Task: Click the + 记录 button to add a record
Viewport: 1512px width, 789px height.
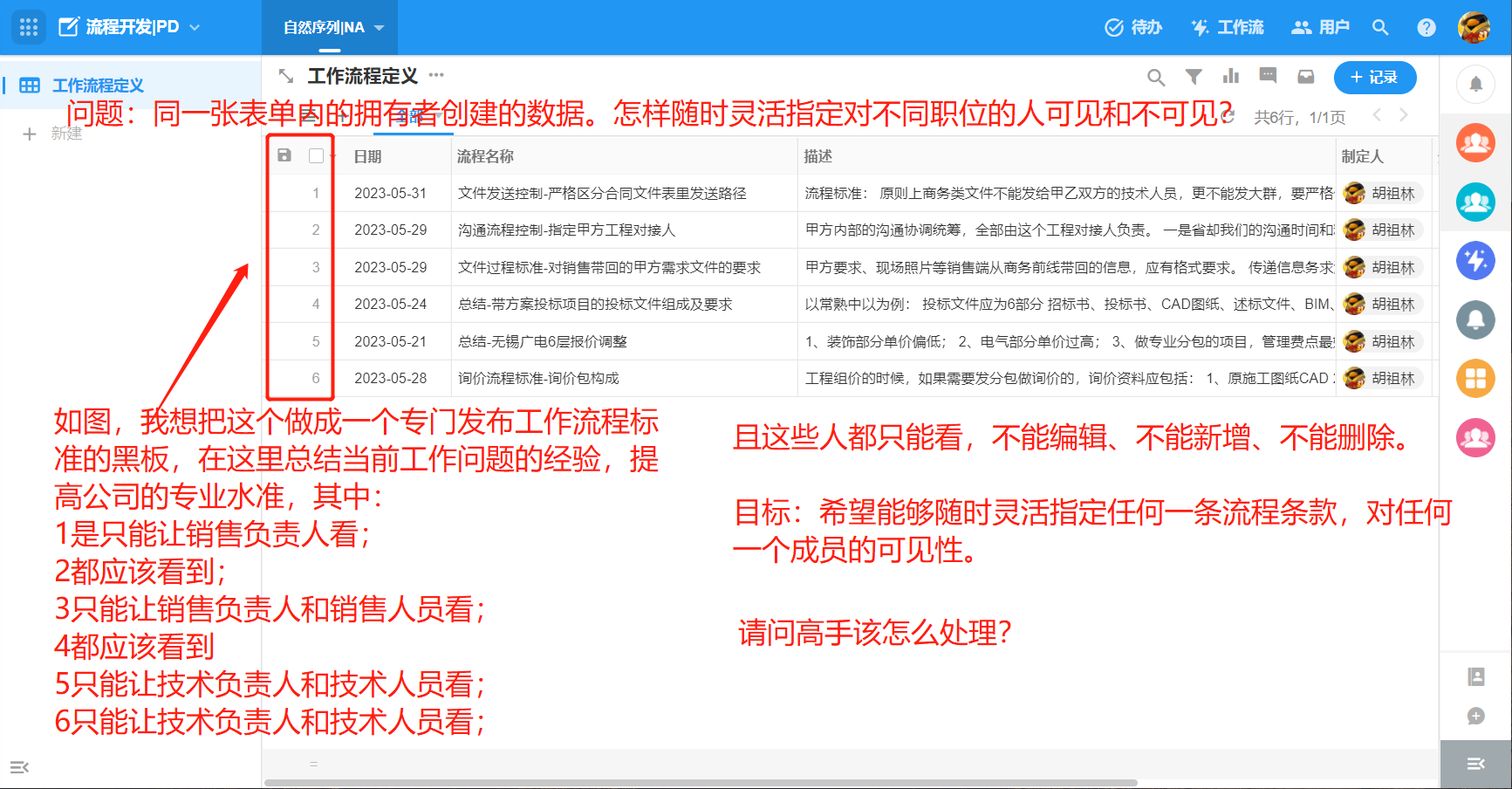Action: [1375, 77]
